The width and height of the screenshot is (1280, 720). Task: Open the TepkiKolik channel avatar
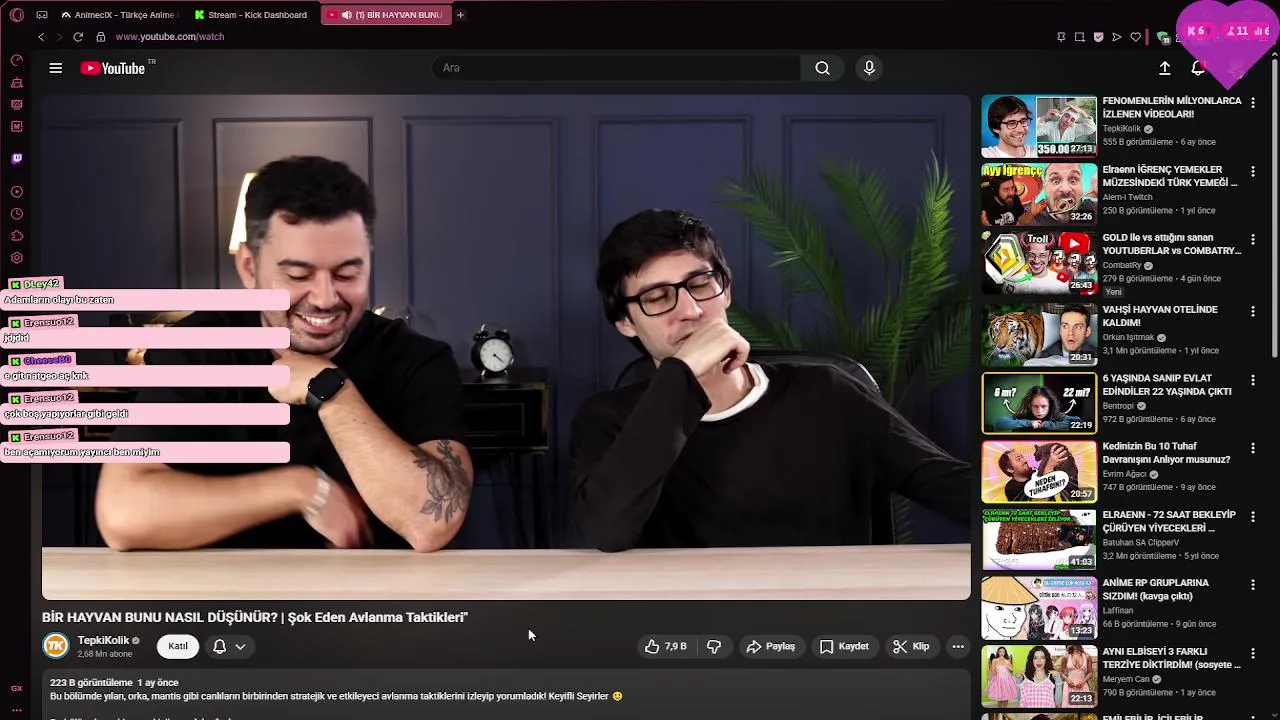(56, 646)
